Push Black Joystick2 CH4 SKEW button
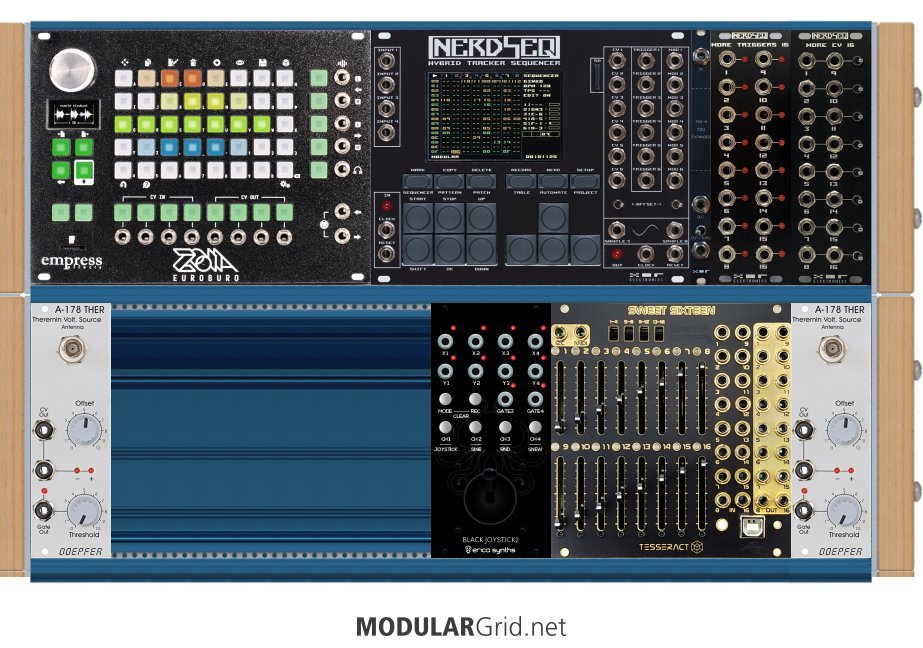 (535, 427)
